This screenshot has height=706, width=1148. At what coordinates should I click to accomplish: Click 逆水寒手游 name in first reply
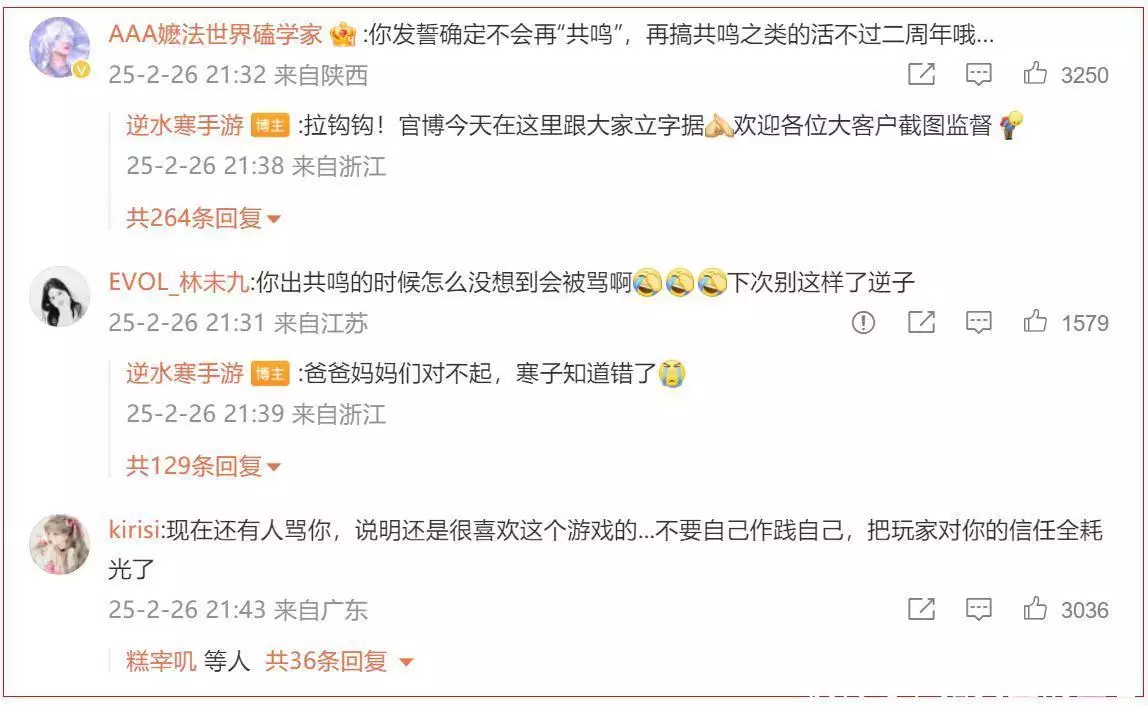[184, 125]
